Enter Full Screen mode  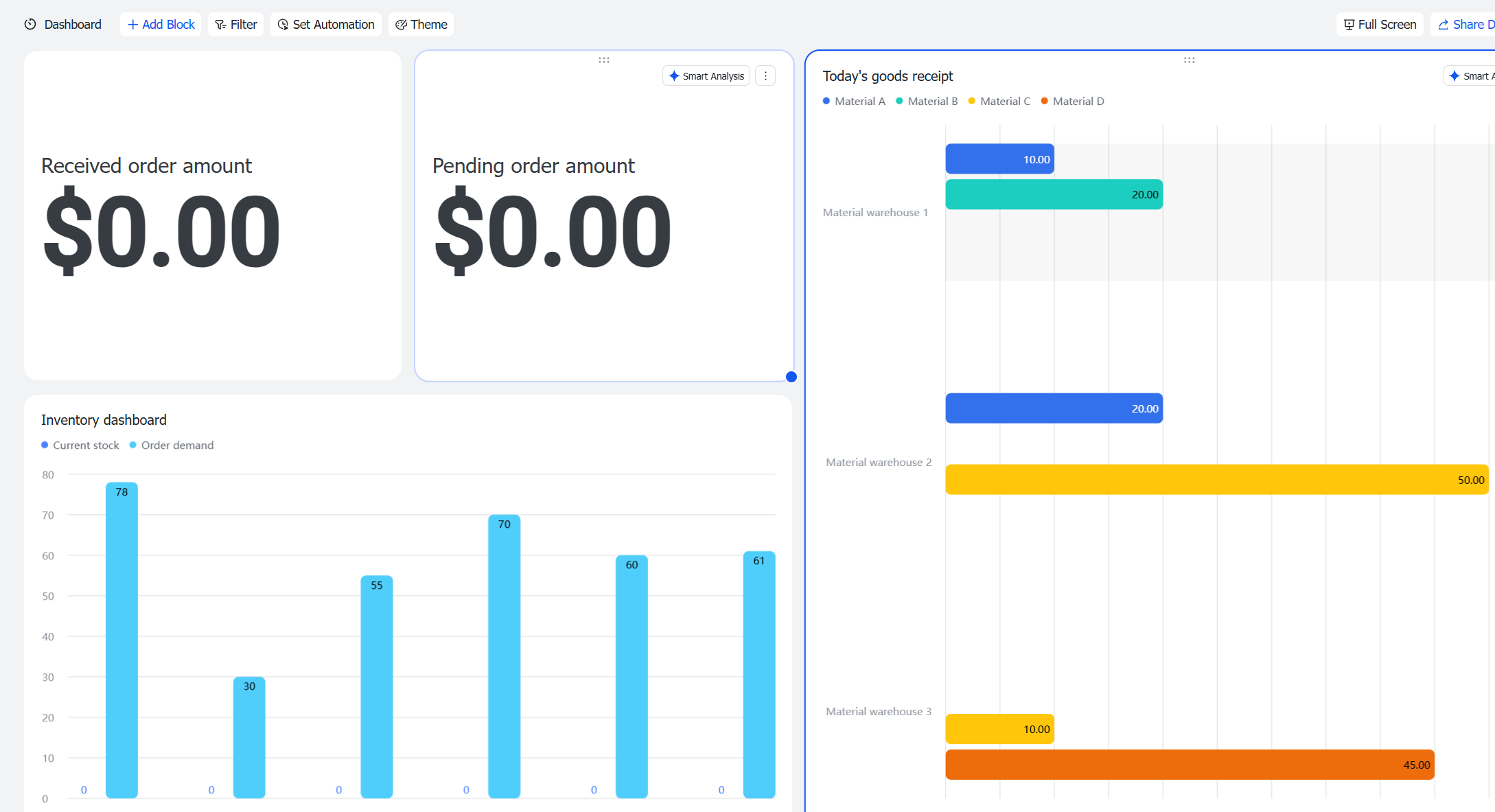[x=1380, y=25]
